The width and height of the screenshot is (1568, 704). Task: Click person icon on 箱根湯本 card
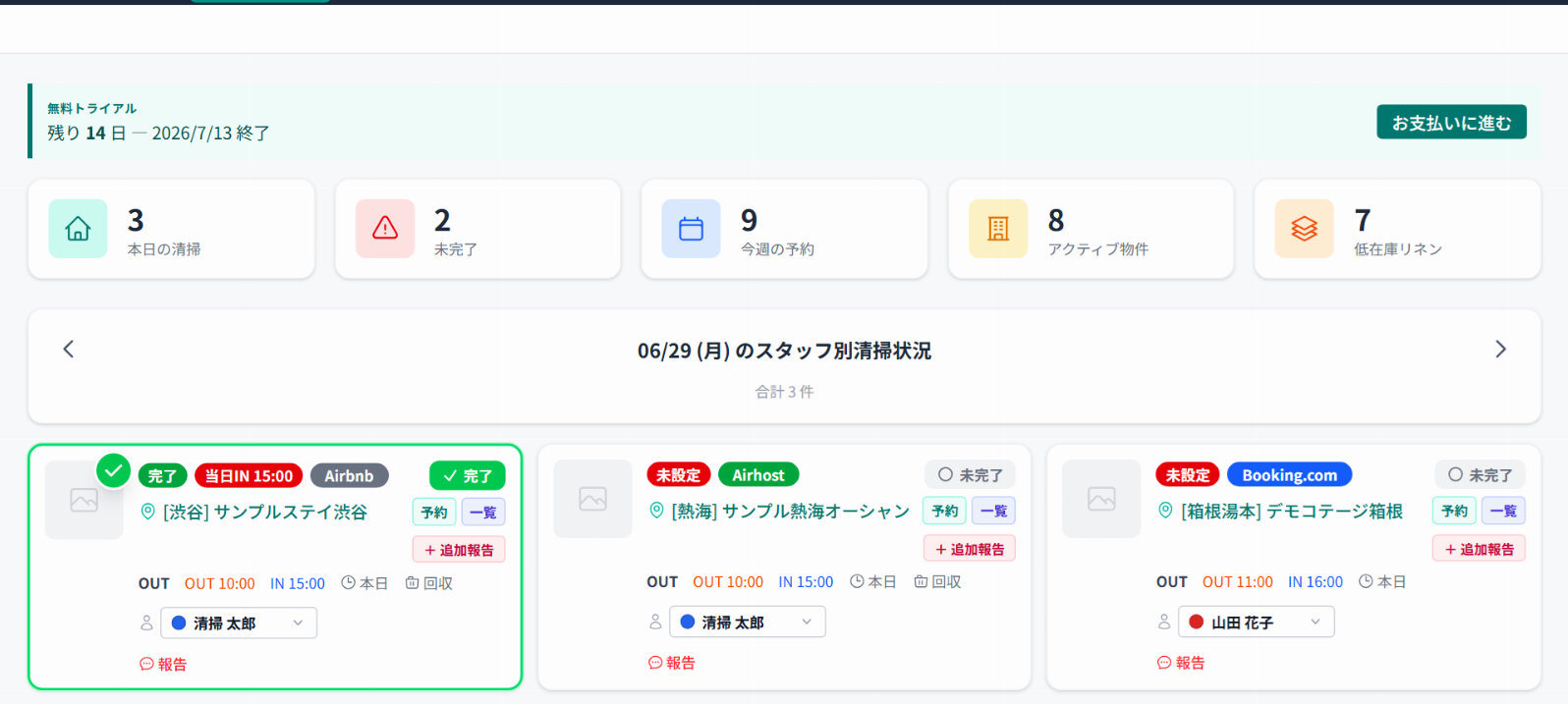click(x=1164, y=622)
